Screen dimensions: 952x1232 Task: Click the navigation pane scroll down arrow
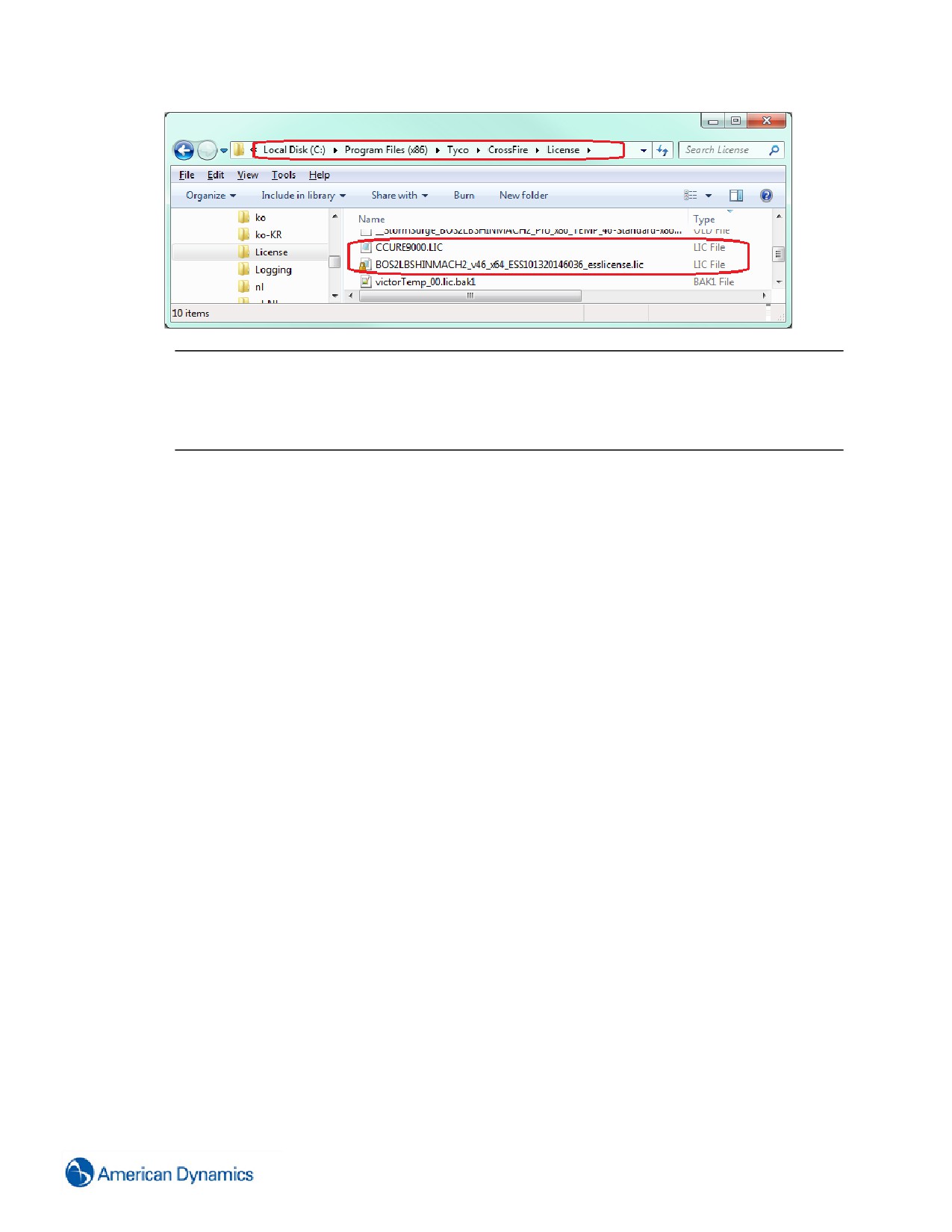pos(335,296)
